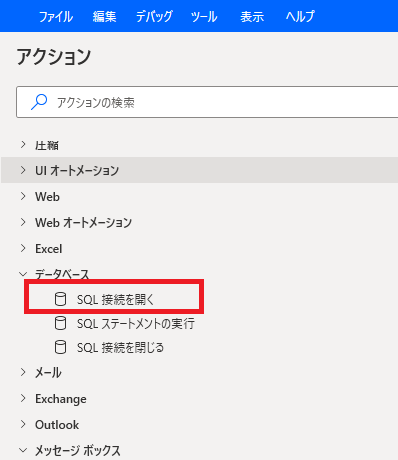Focus the アクションの検索 search field

pyautogui.click(x=207, y=102)
